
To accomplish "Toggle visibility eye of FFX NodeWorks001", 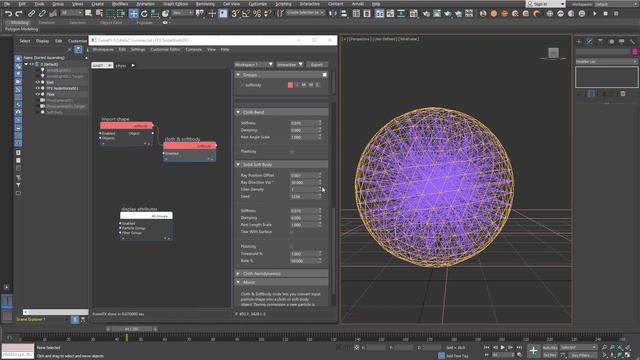I will click(x=37, y=88).
